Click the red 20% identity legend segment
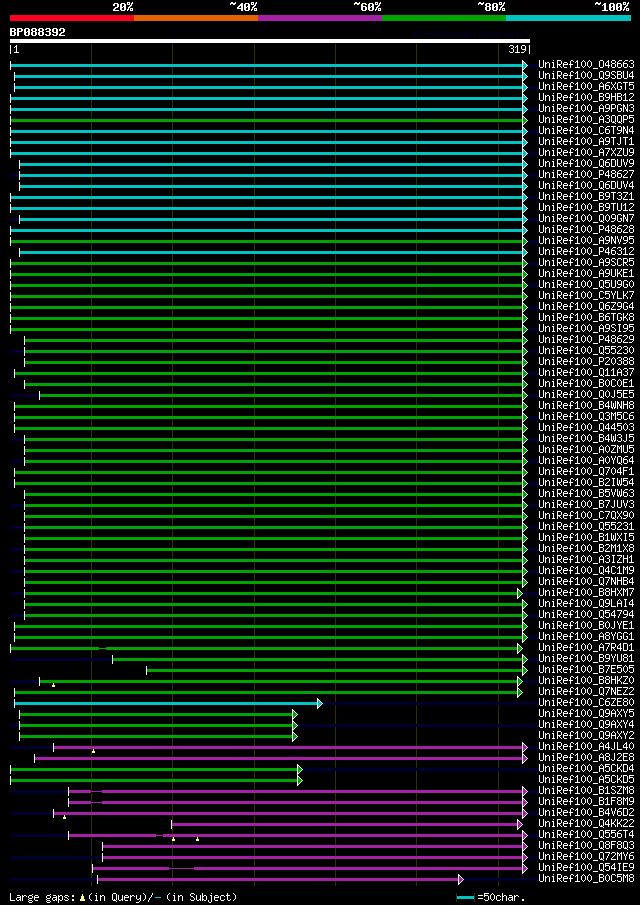 coord(72,18)
